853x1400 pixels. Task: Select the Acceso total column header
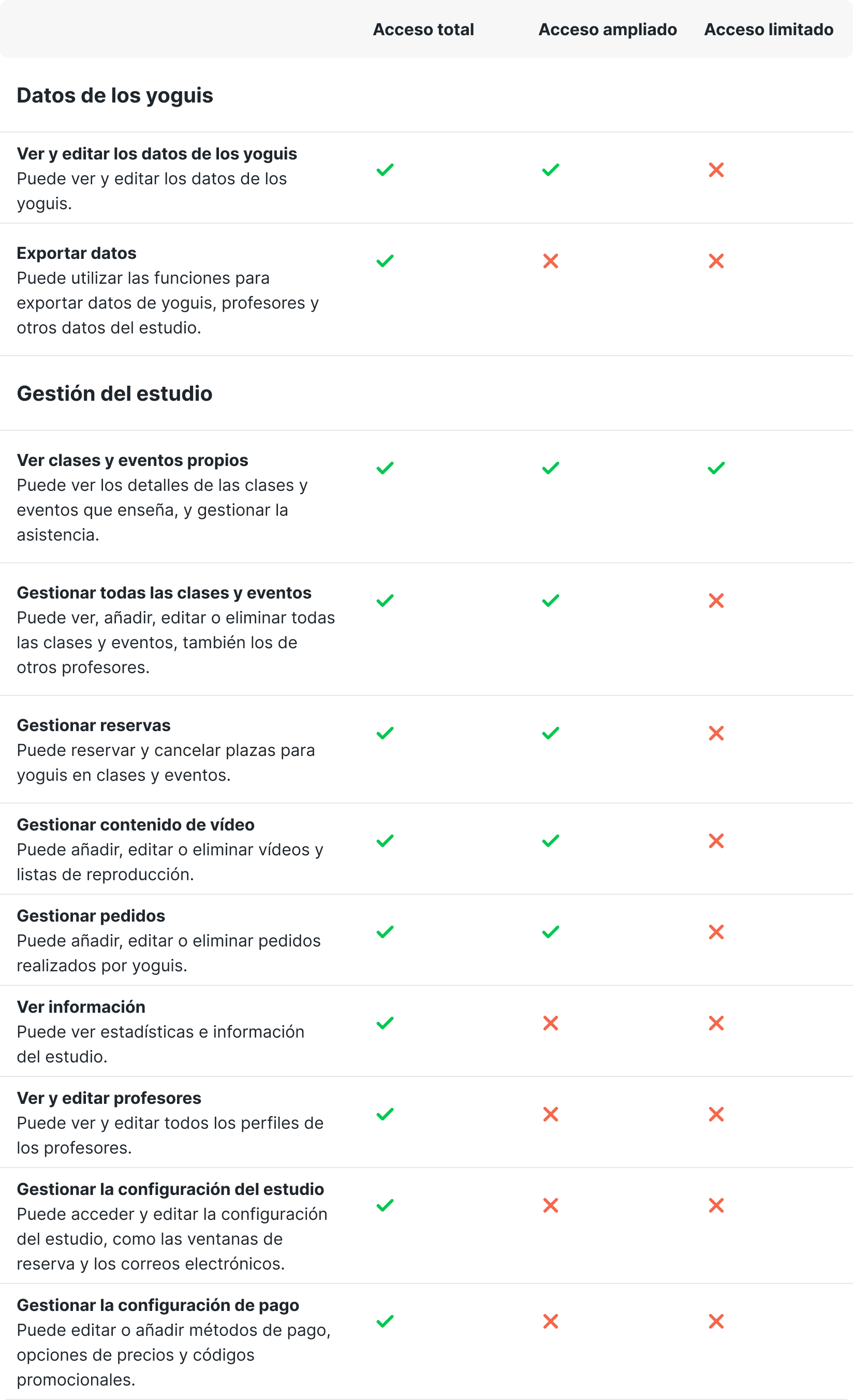[x=423, y=30]
